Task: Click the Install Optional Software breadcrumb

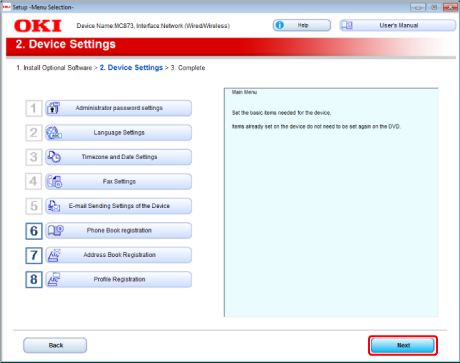Action: [x=54, y=68]
